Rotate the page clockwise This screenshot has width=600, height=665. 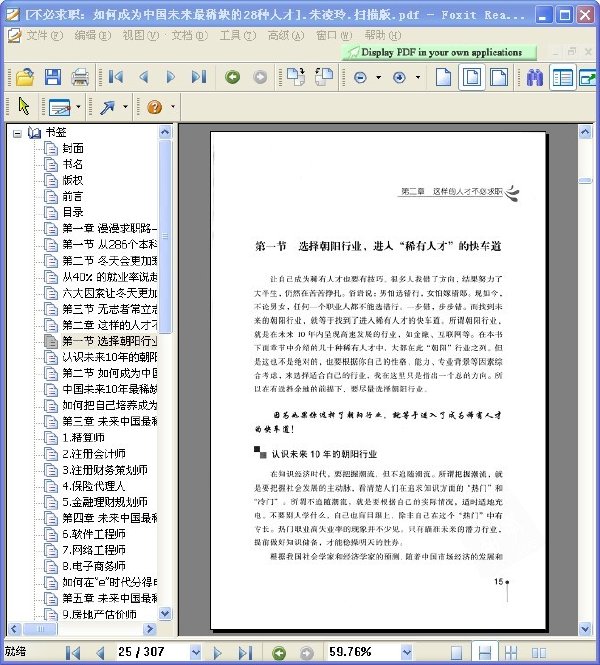pyautogui.click(x=296, y=77)
